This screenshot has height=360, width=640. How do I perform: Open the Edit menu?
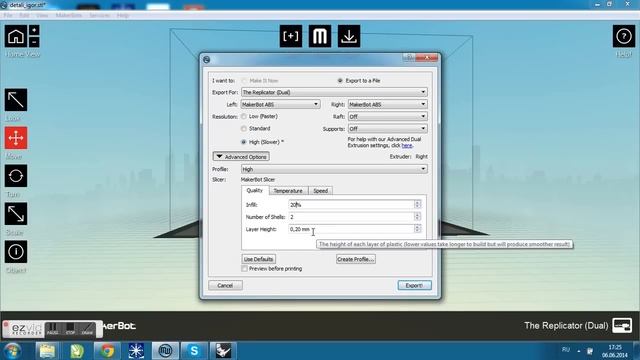[x=24, y=16]
